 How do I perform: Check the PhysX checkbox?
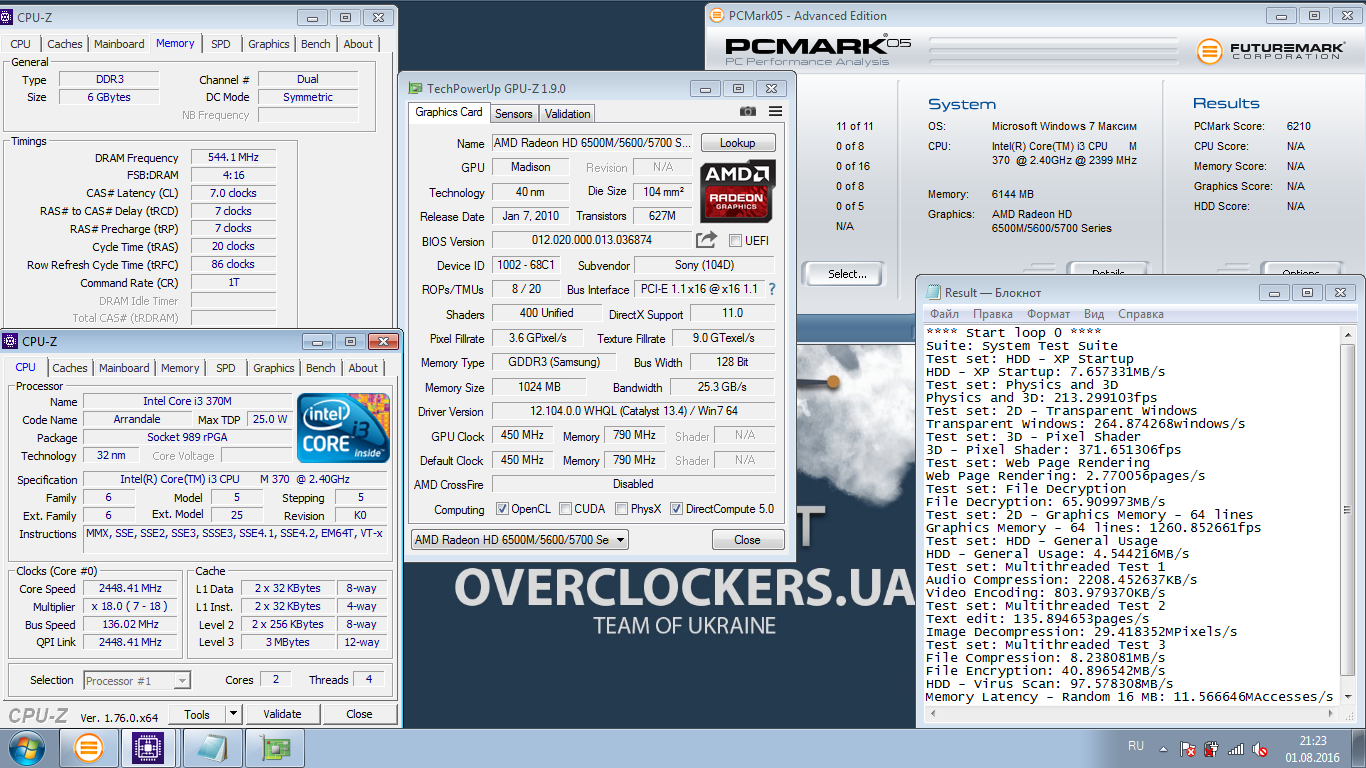coord(622,509)
